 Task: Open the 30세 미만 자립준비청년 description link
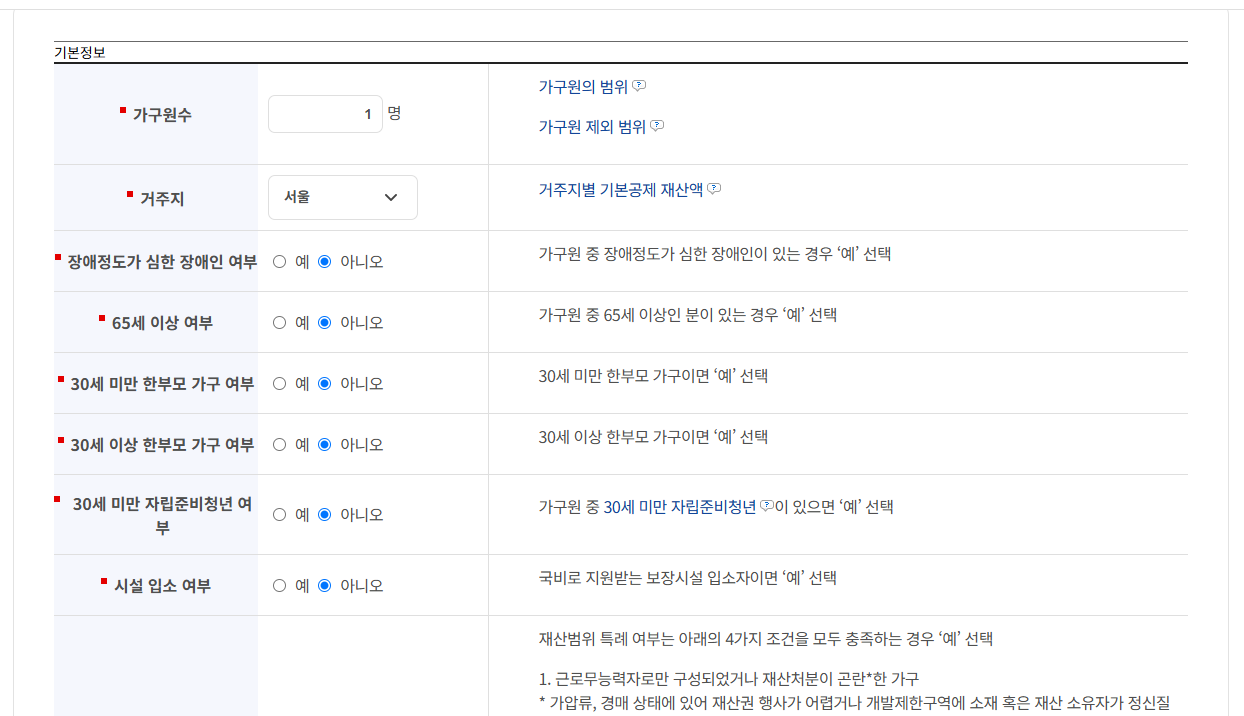click(x=679, y=507)
